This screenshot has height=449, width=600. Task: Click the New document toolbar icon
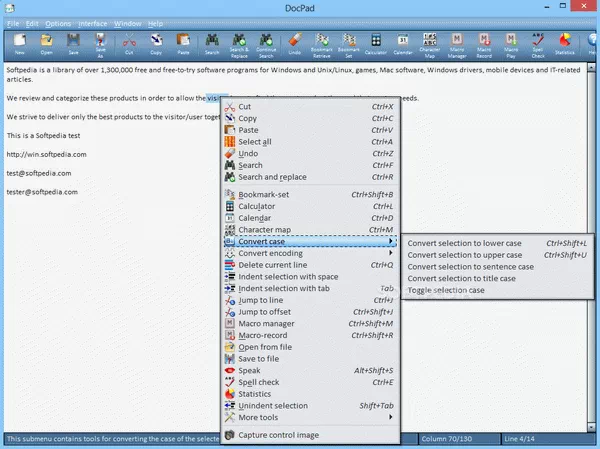tap(19, 45)
